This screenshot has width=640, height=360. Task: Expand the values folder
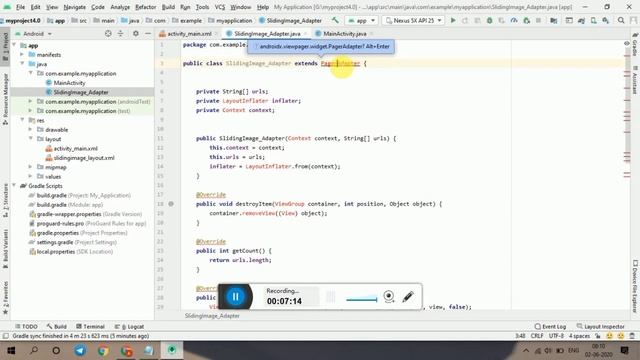pos(30,176)
